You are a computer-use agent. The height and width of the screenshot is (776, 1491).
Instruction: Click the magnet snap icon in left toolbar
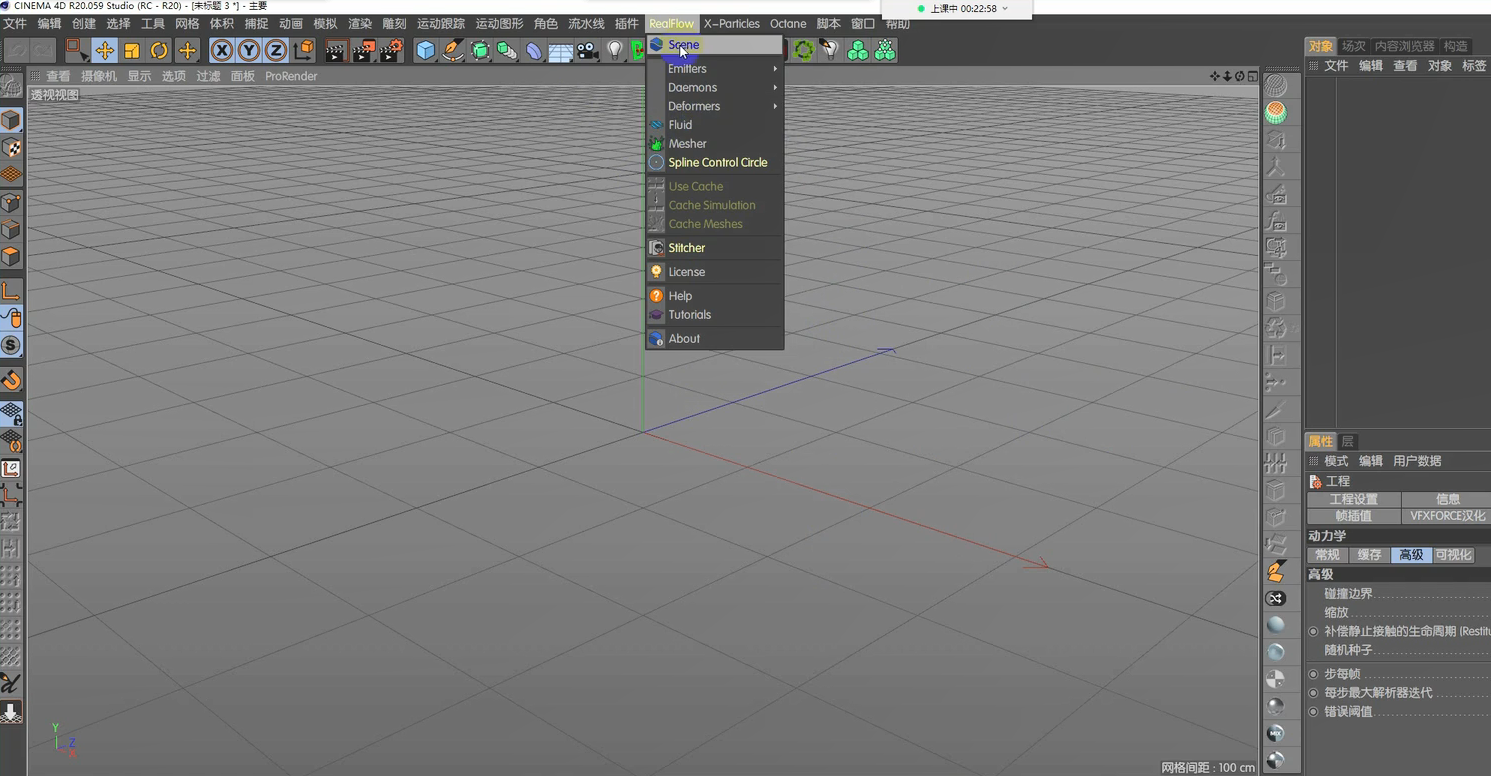(11, 381)
